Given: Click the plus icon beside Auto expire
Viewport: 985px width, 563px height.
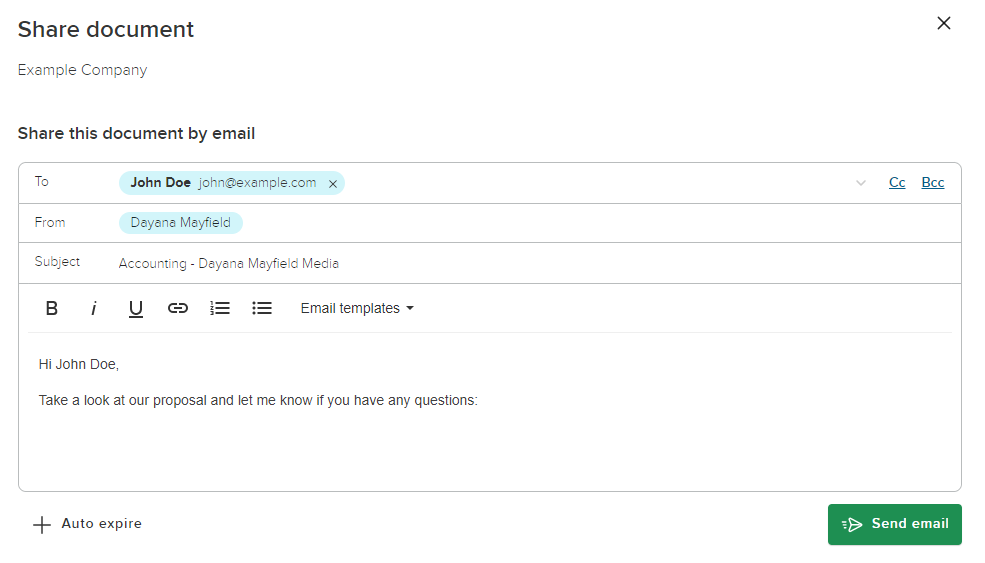Looking at the screenshot, I should point(42,525).
